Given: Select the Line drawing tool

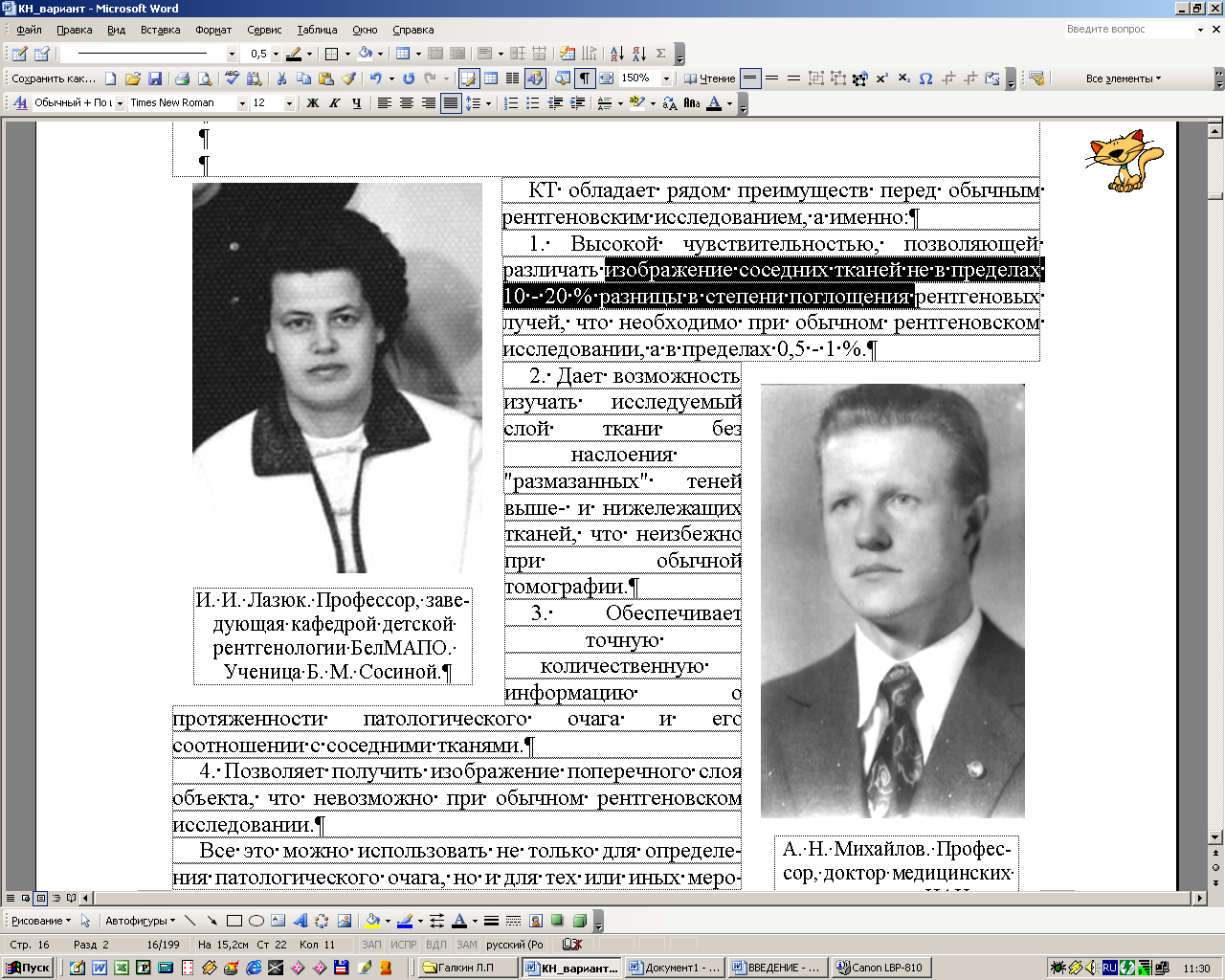Looking at the screenshot, I should 189,921.
